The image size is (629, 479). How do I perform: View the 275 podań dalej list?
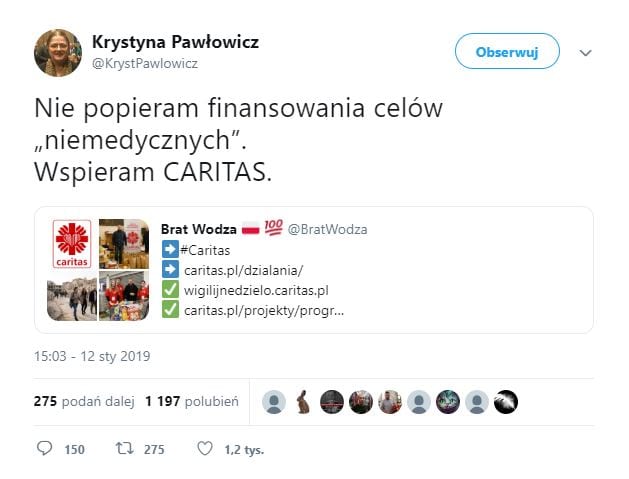click(x=84, y=401)
